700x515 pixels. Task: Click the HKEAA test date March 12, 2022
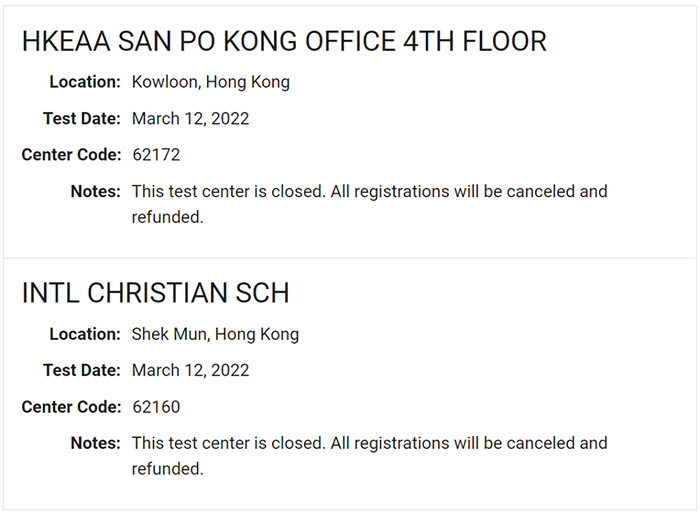190,118
